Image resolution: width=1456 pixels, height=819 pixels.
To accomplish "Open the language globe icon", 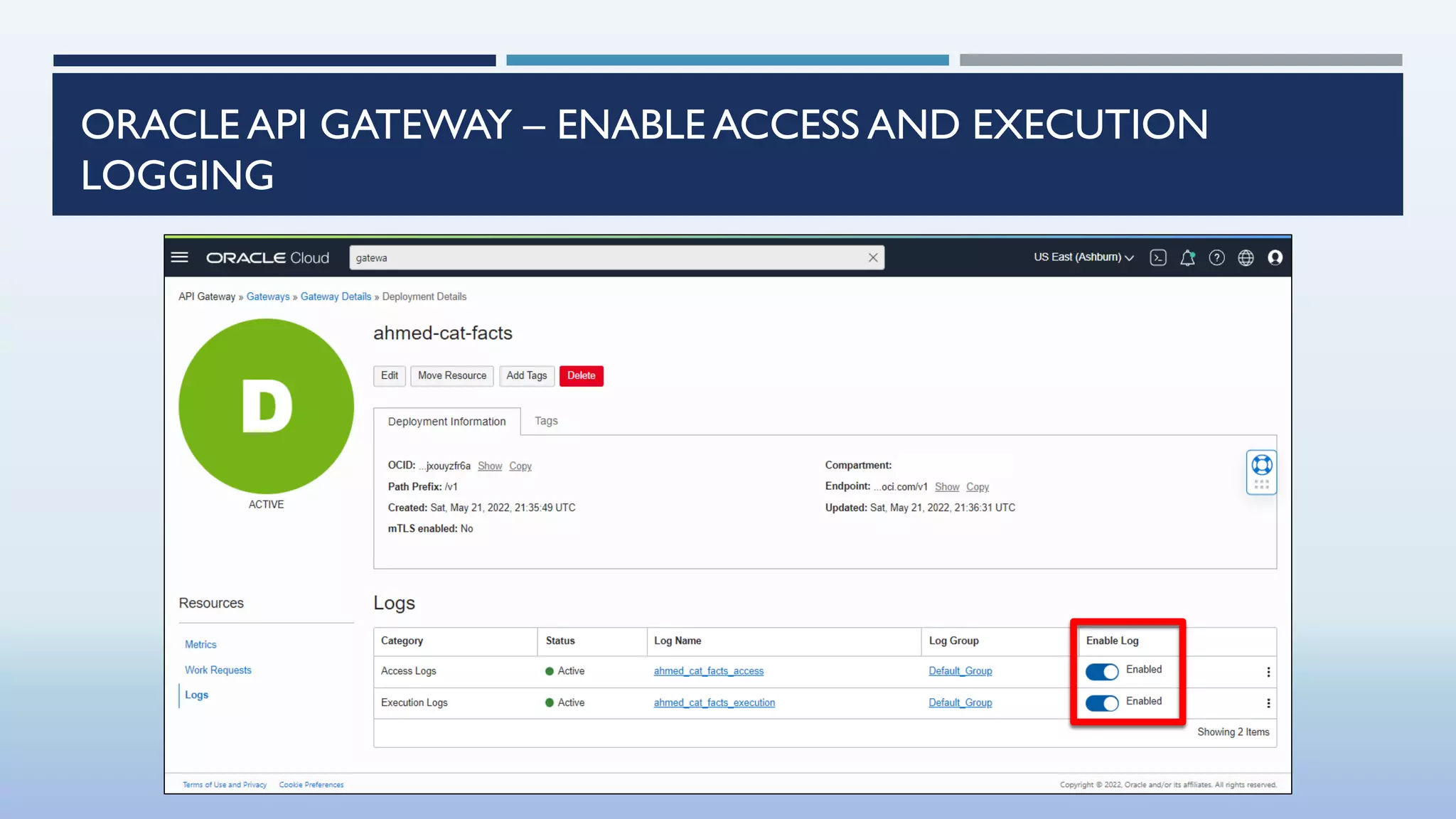I will point(1246,257).
